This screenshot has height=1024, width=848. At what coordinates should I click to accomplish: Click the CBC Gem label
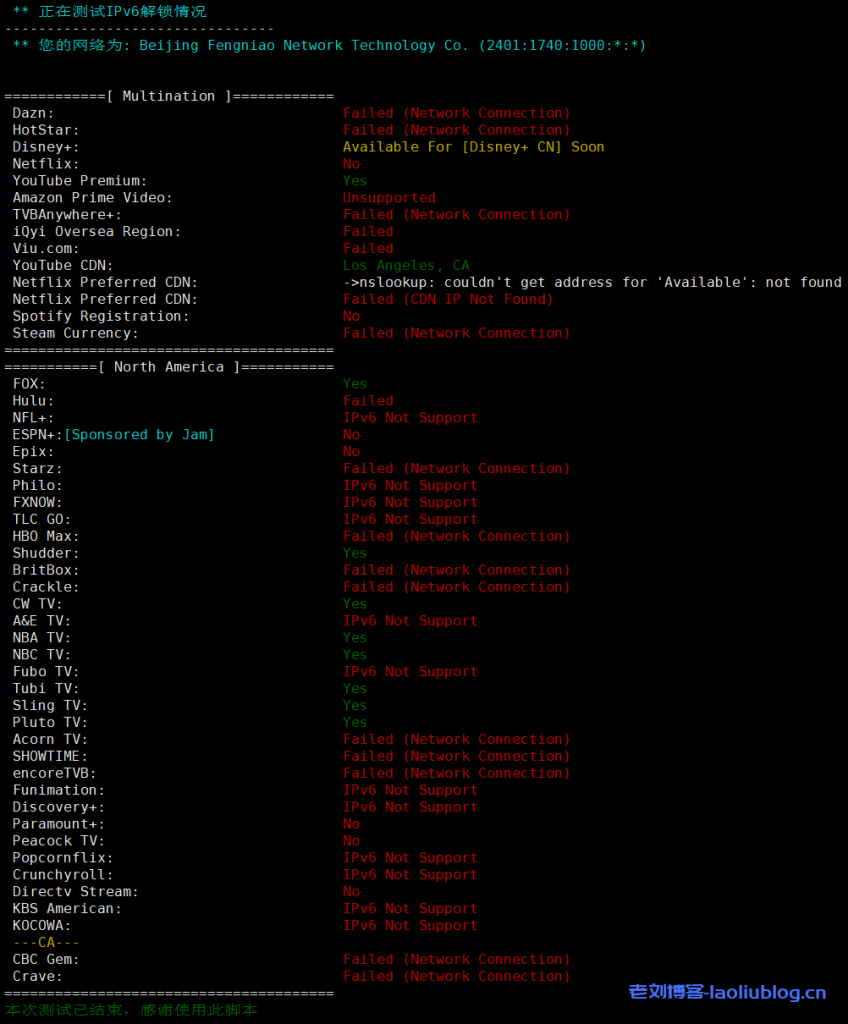[46, 959]
